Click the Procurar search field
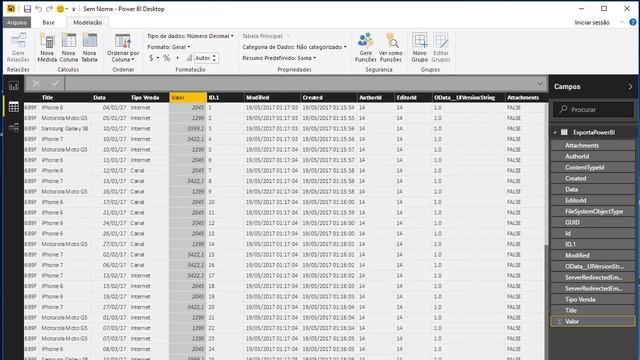This screenshot has width=640, height=360. coord(593,109)
